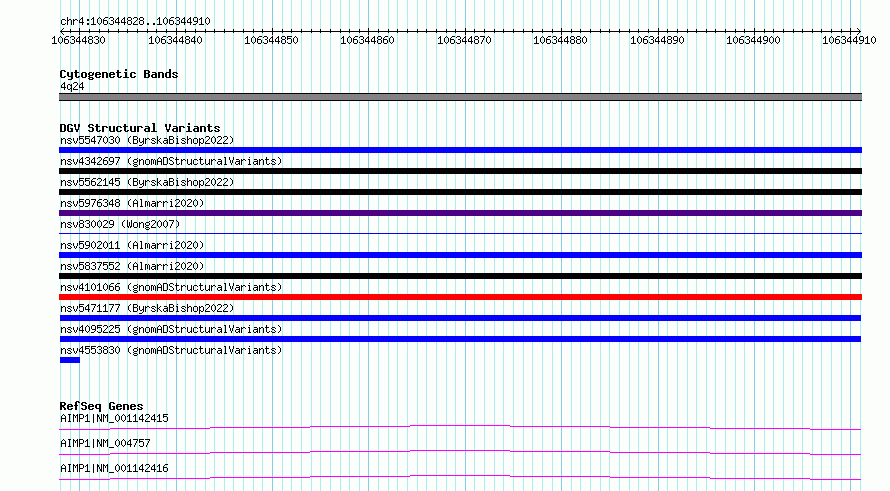Screen dimensions: 890x491
Task: Select the blue bar for nsv5902011
Action: pos(460,255)
